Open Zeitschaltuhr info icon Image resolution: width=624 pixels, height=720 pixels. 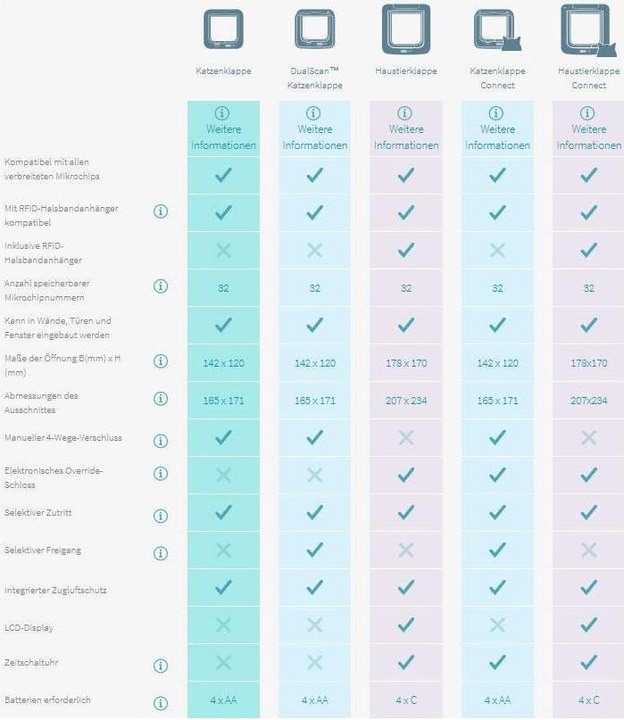tap(160, 666)
